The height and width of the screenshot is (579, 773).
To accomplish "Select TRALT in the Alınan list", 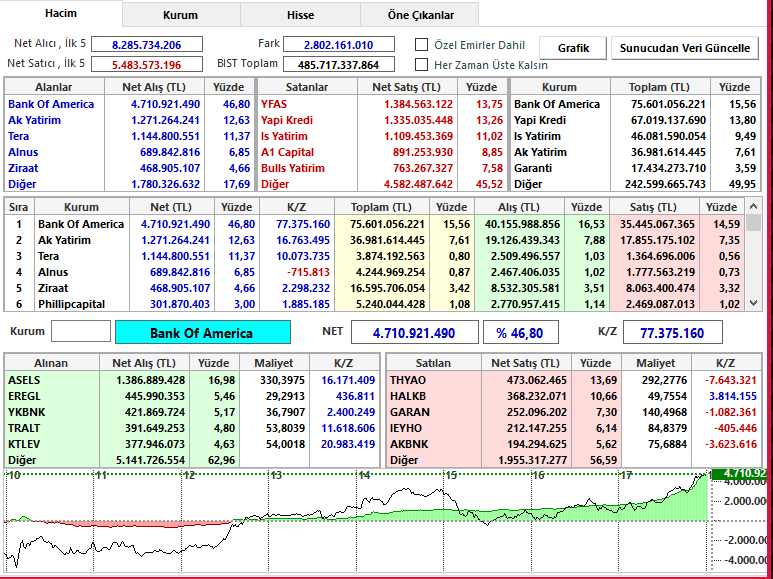I will (x=24, y=428).
